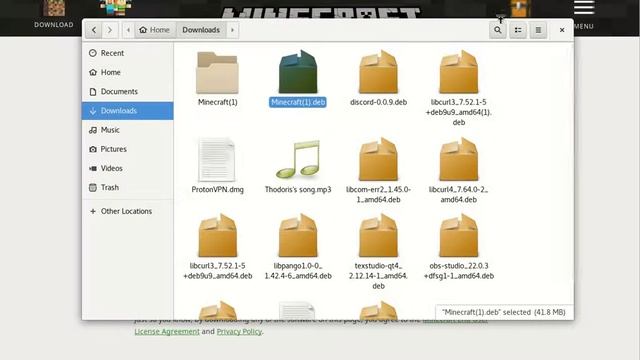Viewport: 640px width, 360px height.
Task: Go back with the left arrow button
Action: pos(94,30)
